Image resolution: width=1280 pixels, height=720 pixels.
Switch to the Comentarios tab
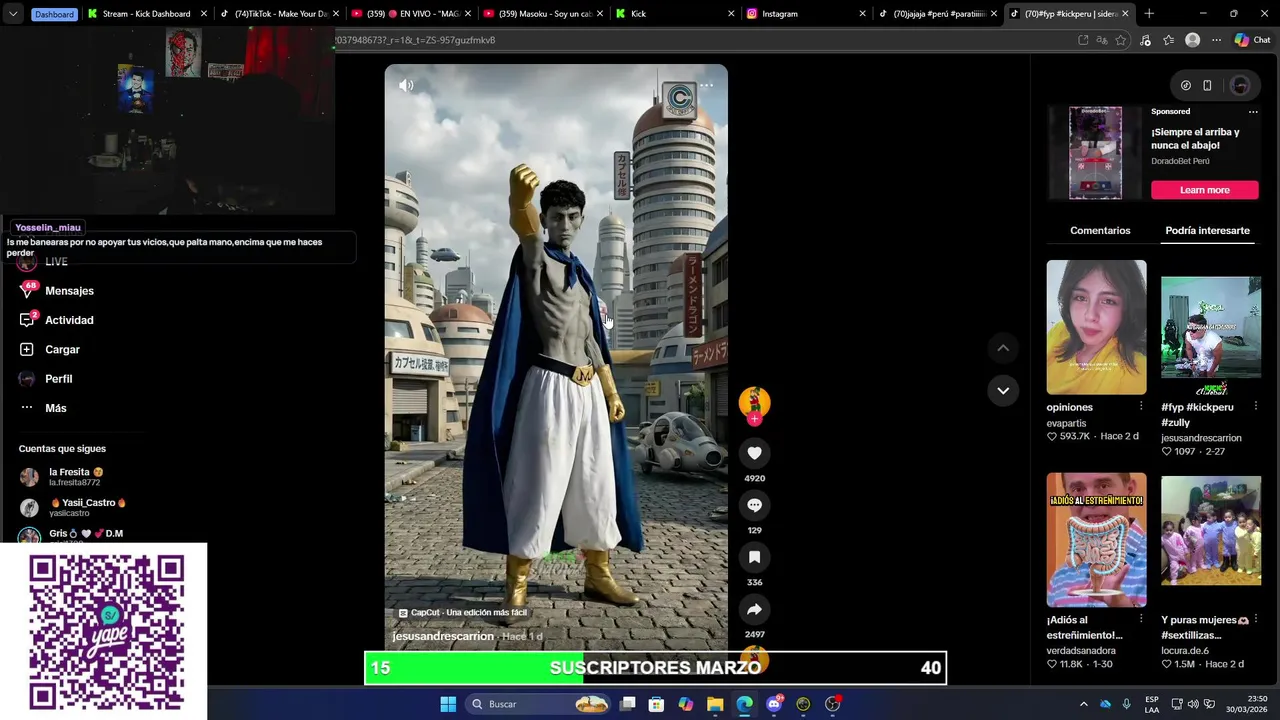point(1100,230)
